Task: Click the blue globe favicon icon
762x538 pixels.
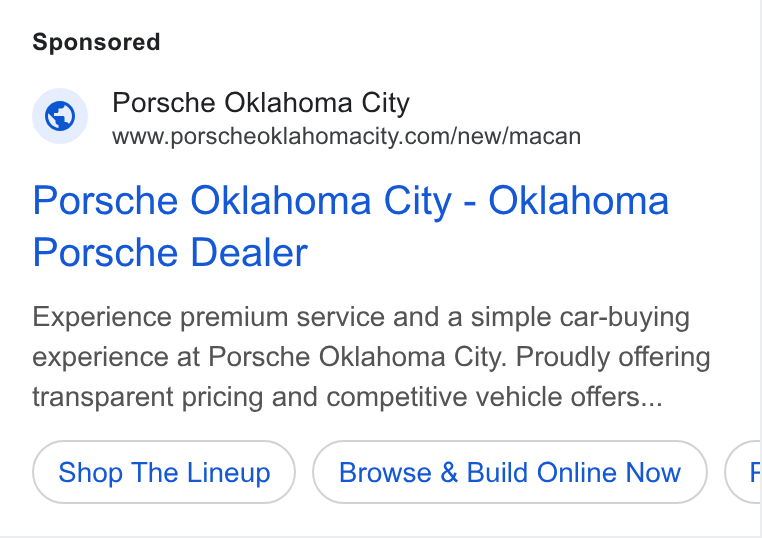Action: [60, 116]
